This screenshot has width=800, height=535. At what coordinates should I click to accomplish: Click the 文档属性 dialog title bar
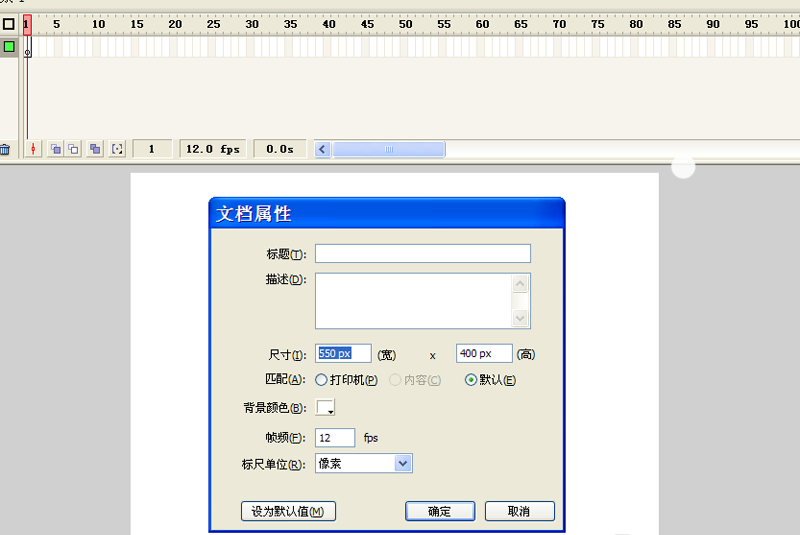point(387,213)
